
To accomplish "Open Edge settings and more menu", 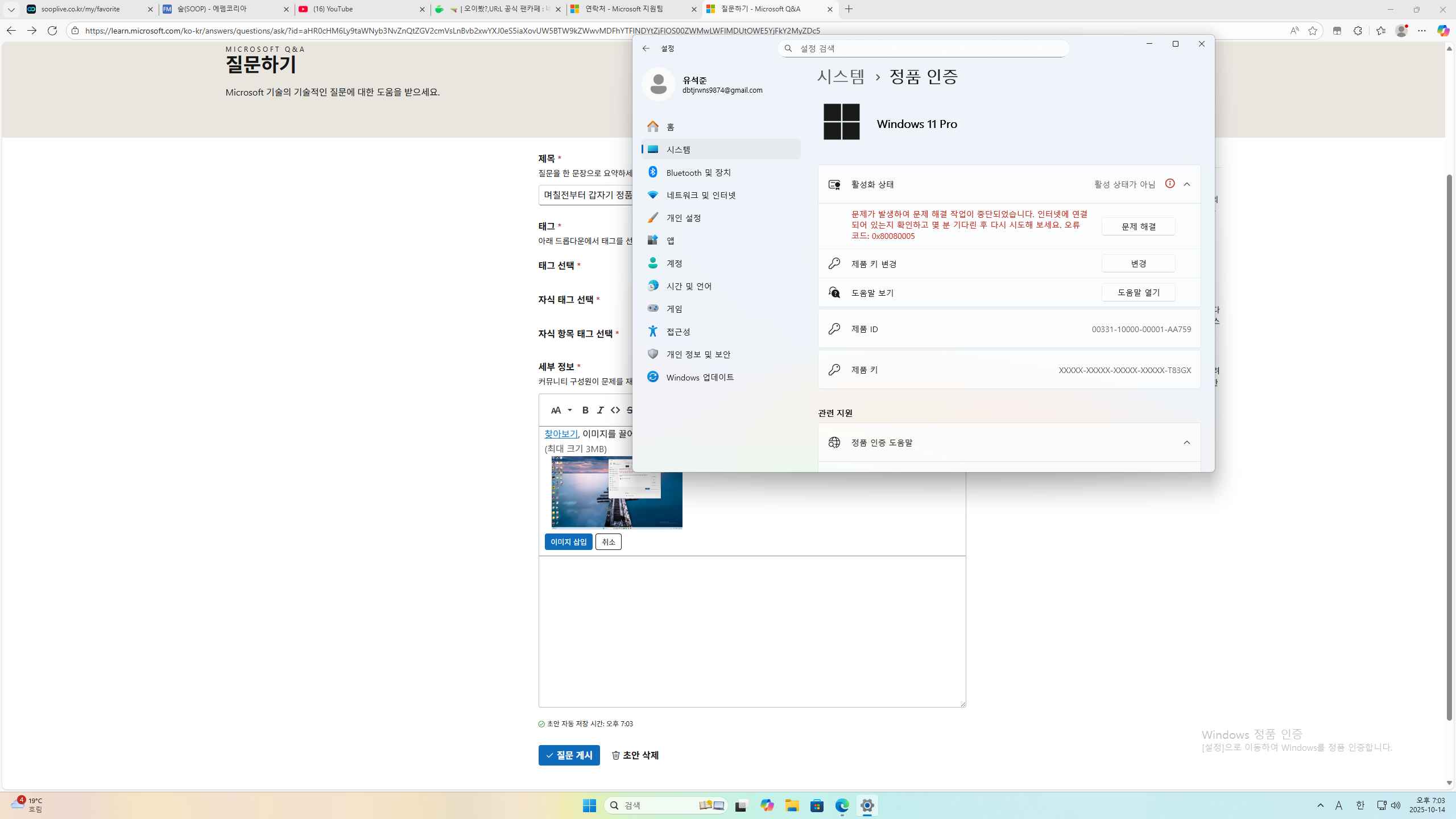I will pyautogui.click(x=1422, y=31).
